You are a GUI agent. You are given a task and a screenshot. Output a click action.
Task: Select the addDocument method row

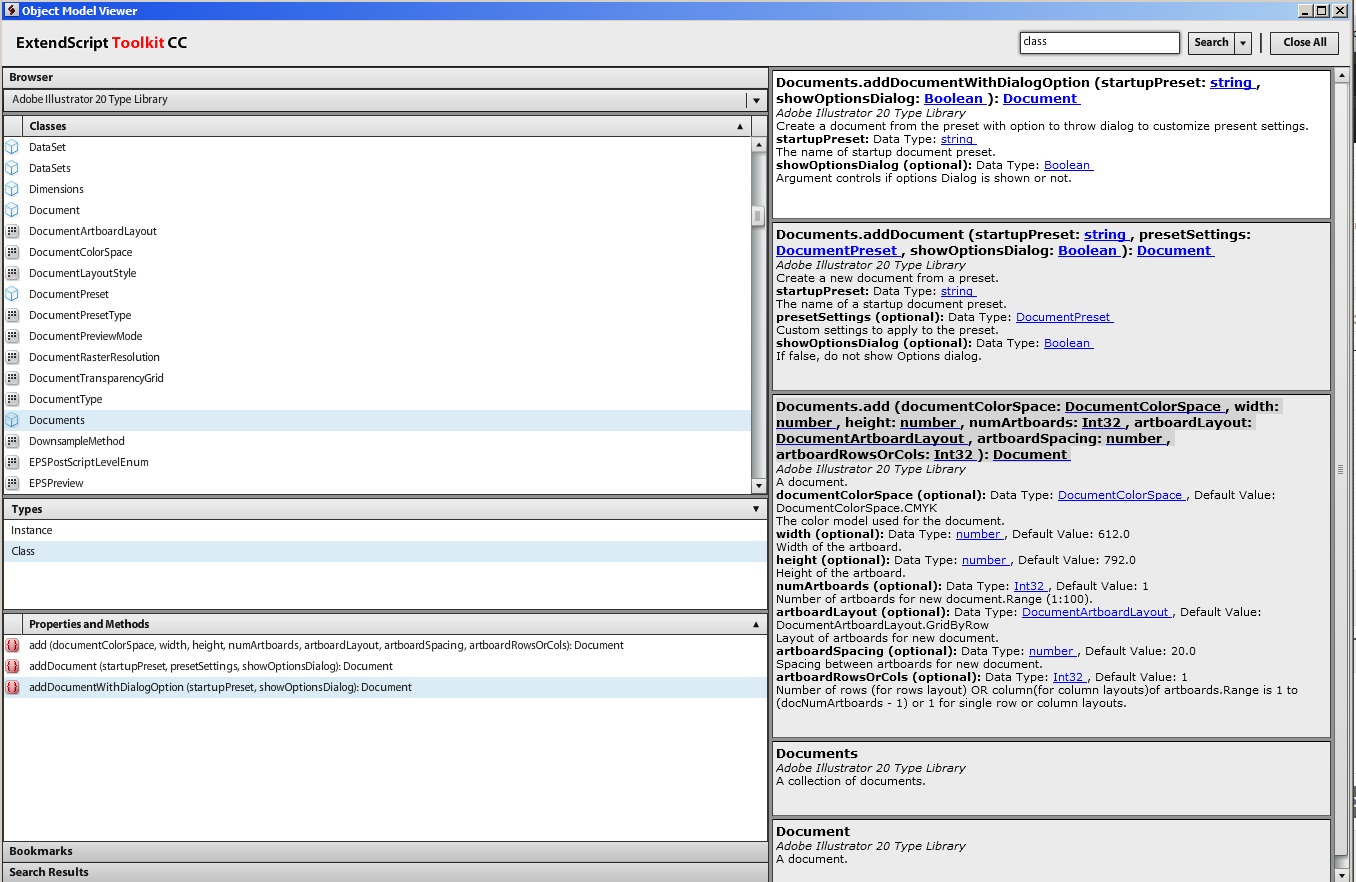(x=385, y=666)
